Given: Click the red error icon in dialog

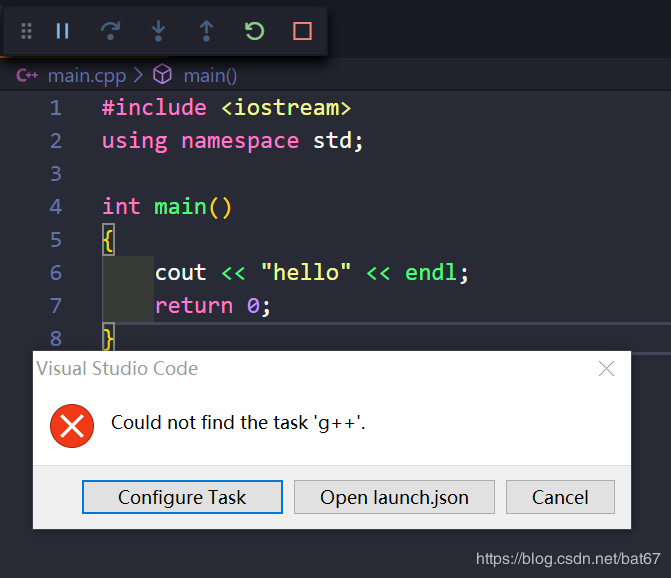Looking at the screenshot, I should 72,426.
